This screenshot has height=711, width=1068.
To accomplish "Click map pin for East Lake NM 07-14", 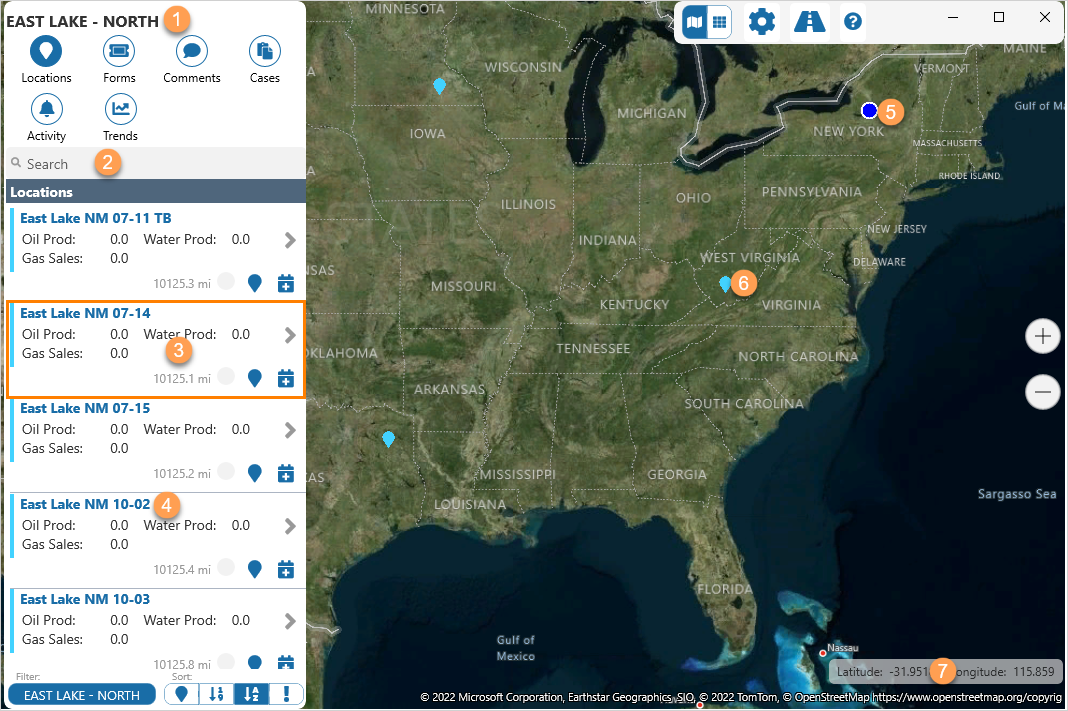I will coord(255,378).
